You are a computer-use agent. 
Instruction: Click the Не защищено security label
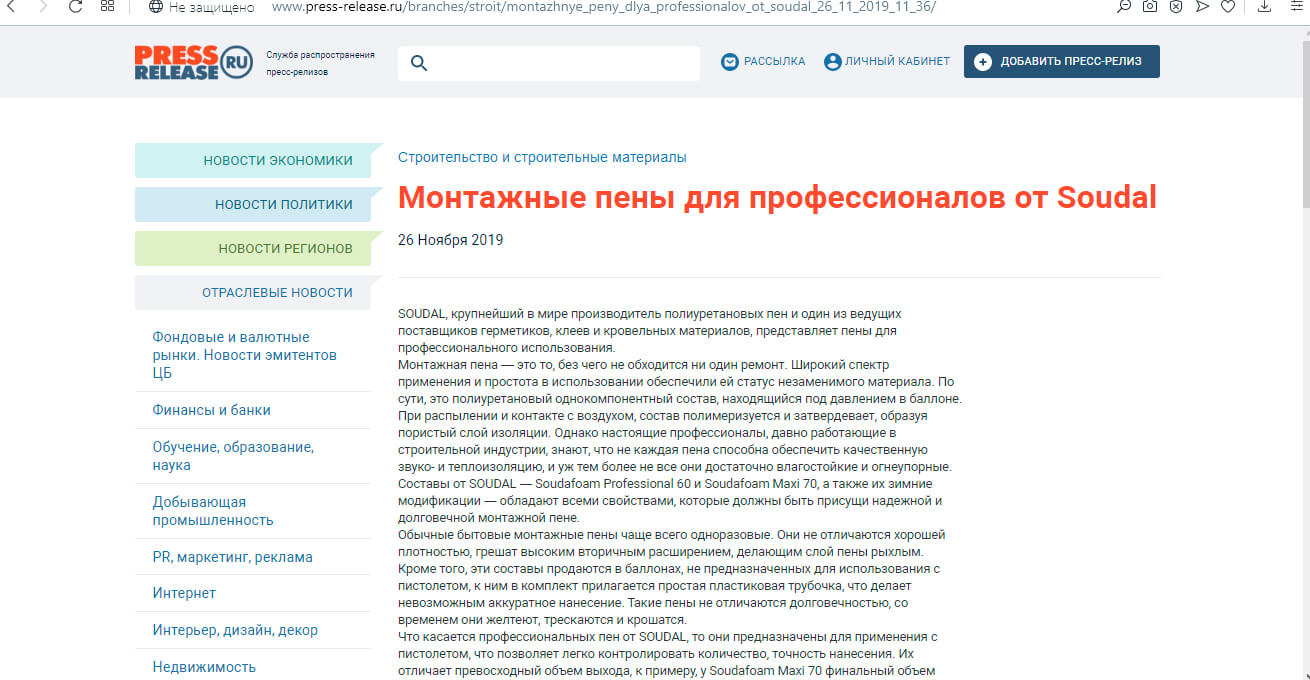(213, 7)
